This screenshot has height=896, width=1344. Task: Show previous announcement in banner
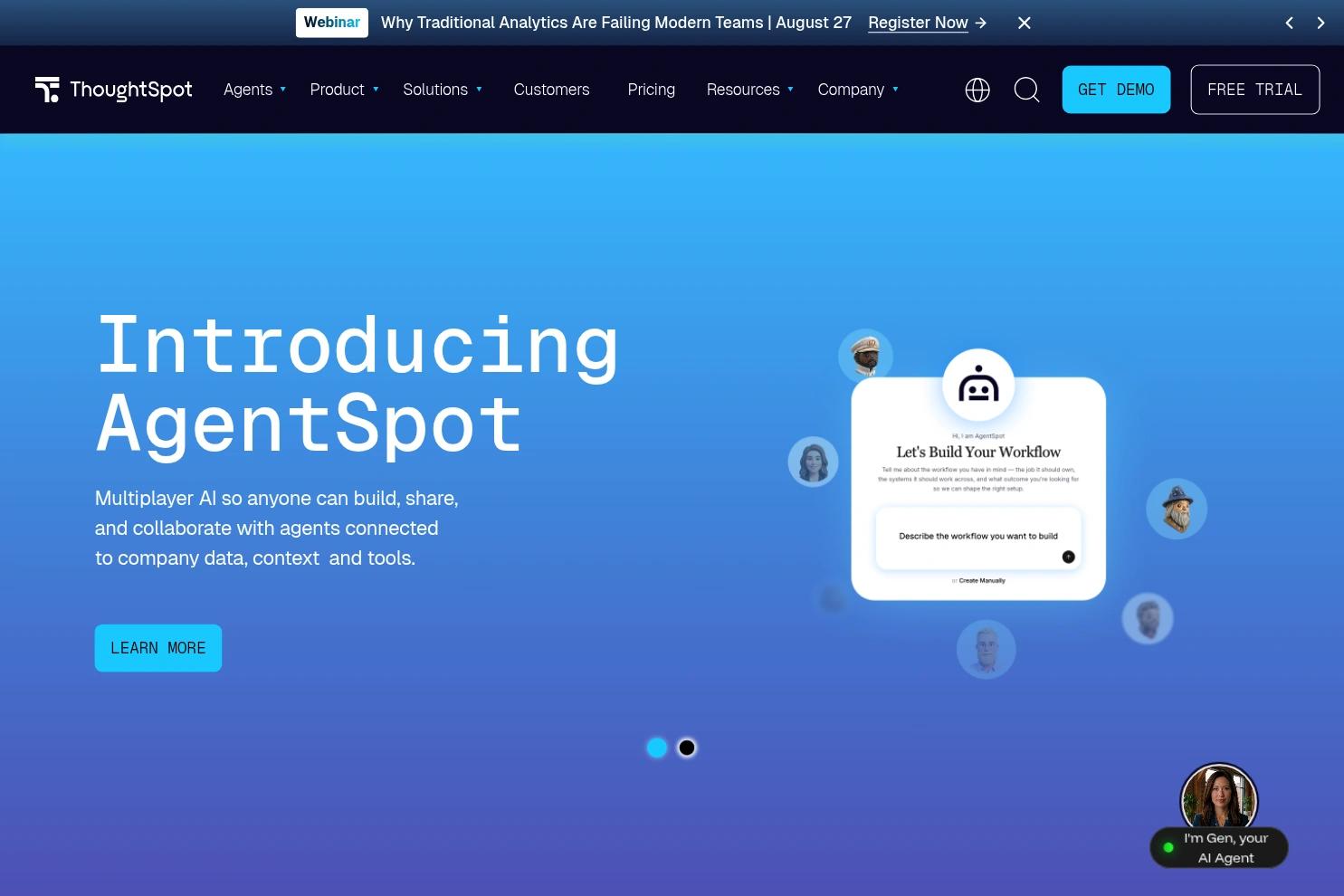point(1290,23)
